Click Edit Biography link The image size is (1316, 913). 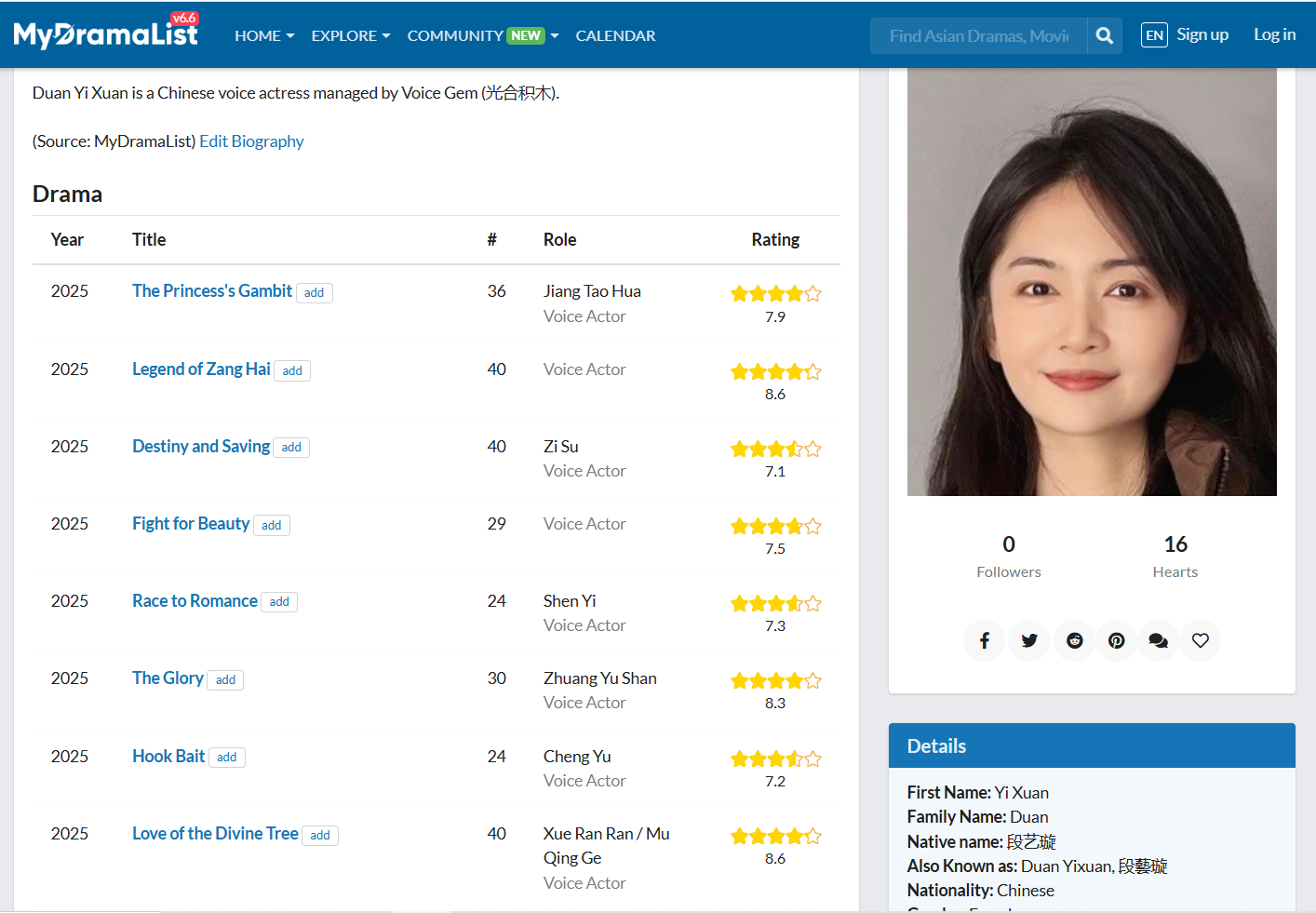[251, 141]
